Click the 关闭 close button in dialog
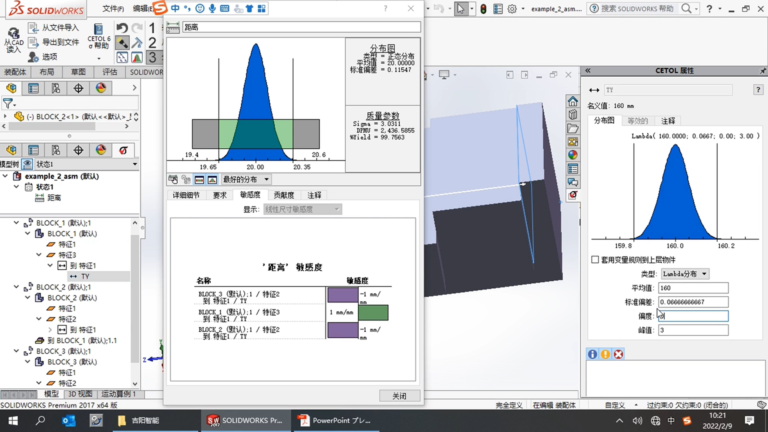The image size is (768, 432). 399,396
